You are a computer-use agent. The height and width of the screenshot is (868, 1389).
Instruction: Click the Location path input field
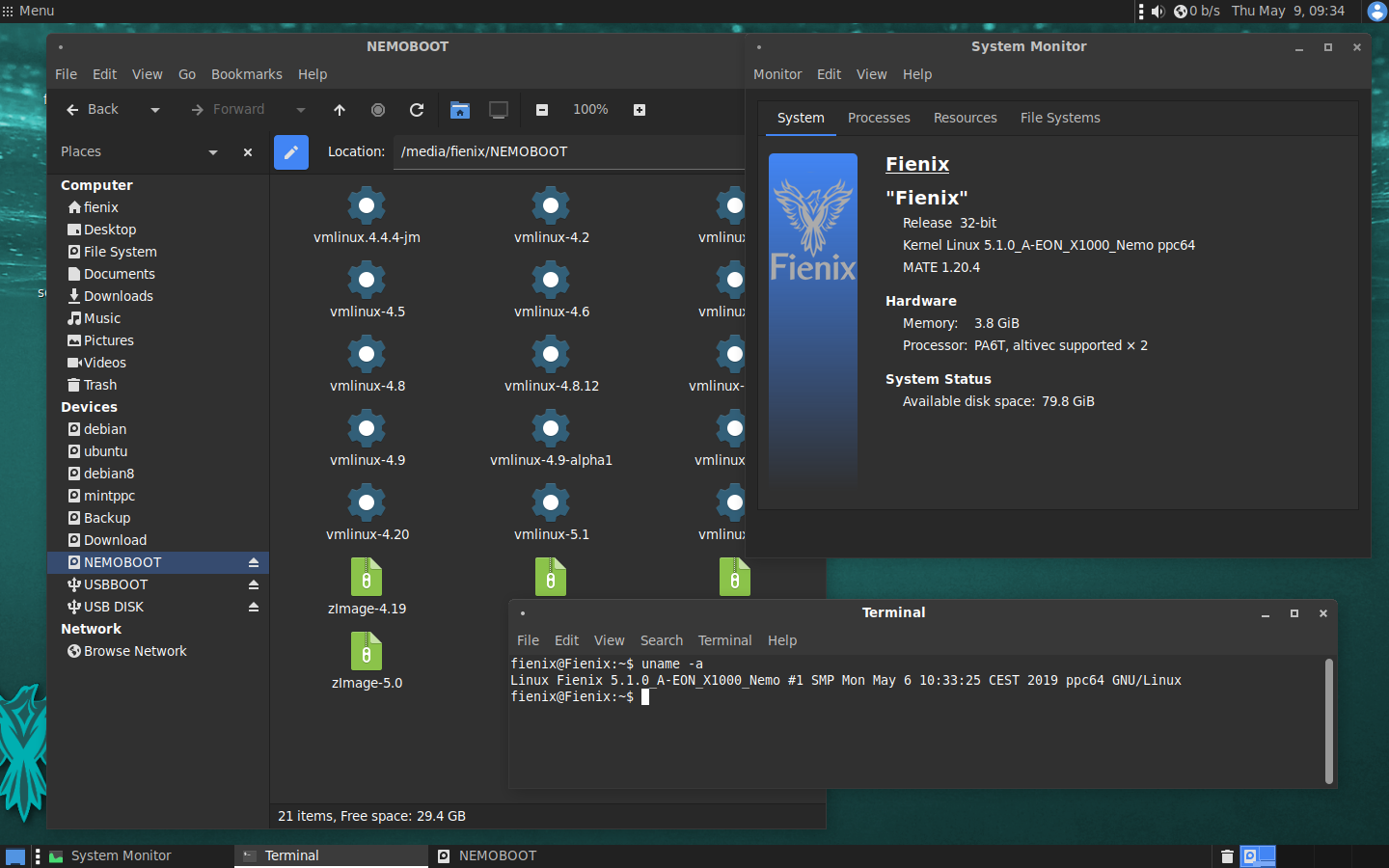(x=569, y=151)
